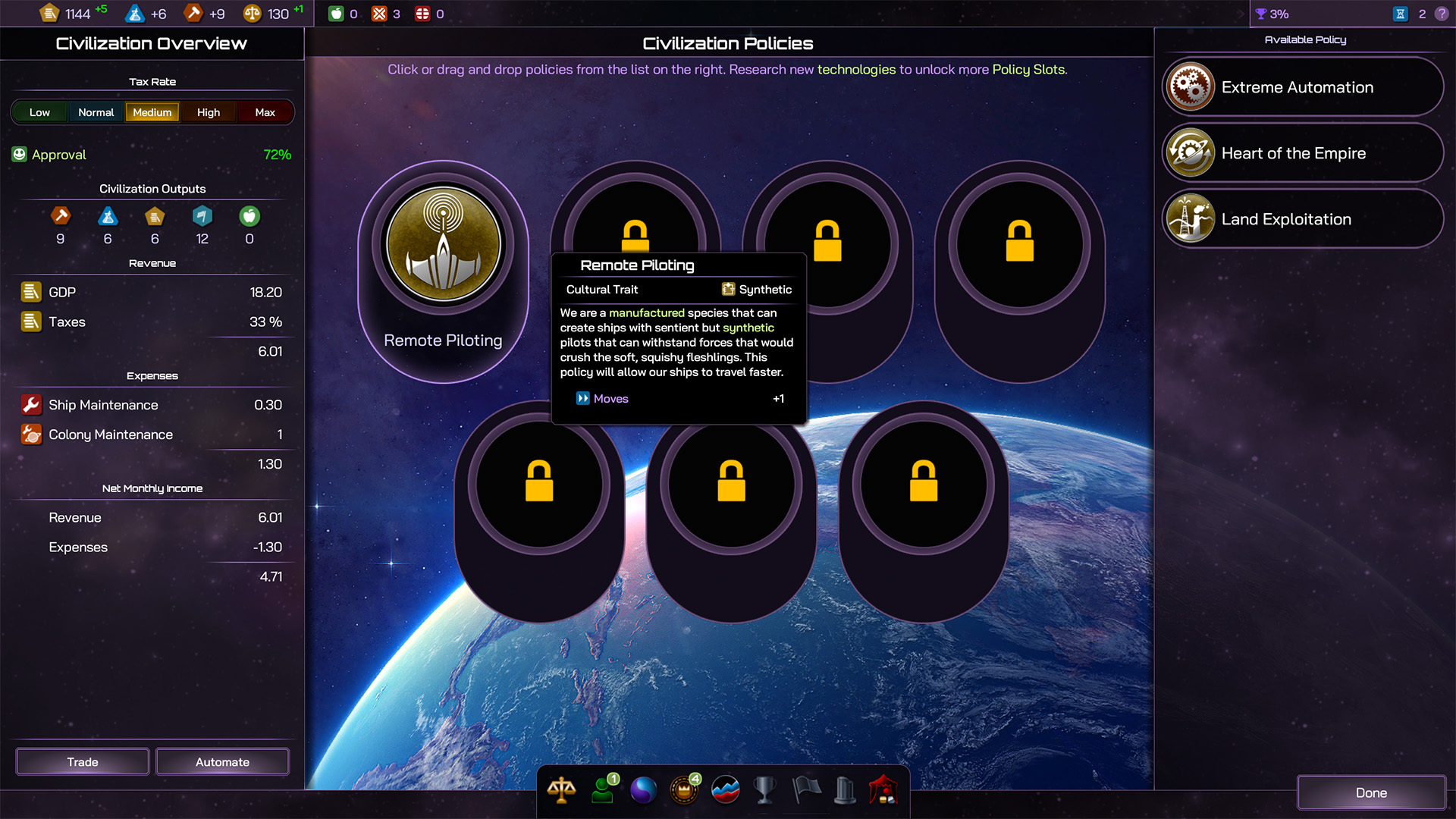Set tax rate to High

[209, 112]
